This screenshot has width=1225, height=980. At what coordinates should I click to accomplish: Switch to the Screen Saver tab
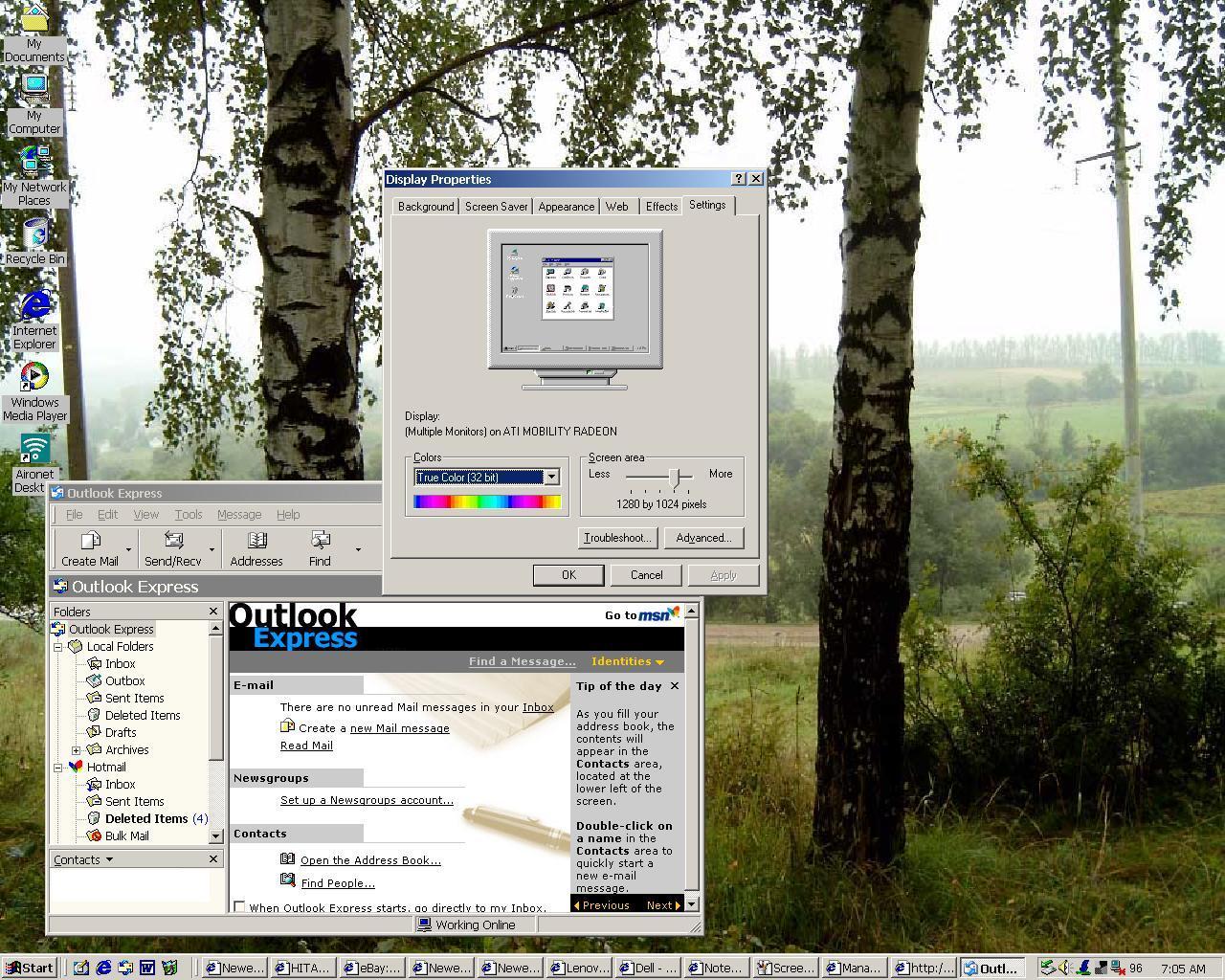coord(496,207)
